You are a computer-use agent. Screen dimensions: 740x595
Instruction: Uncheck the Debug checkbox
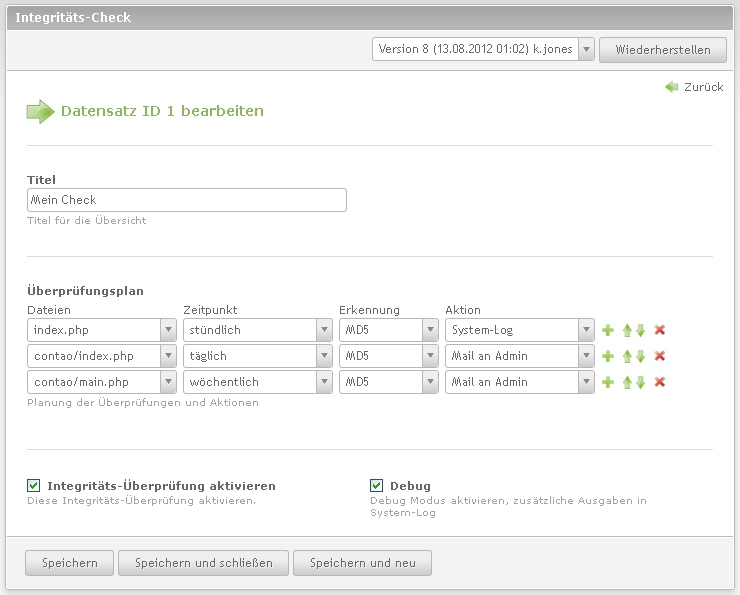pyautogui.click(x=377, y=486)
